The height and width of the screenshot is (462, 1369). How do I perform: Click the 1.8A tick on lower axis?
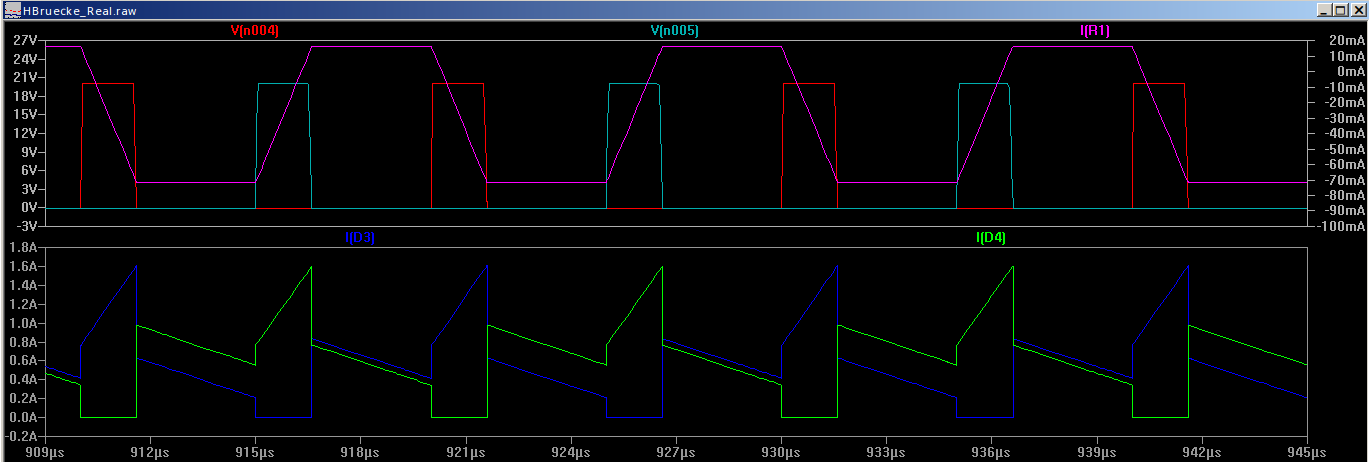coord(22,248)
